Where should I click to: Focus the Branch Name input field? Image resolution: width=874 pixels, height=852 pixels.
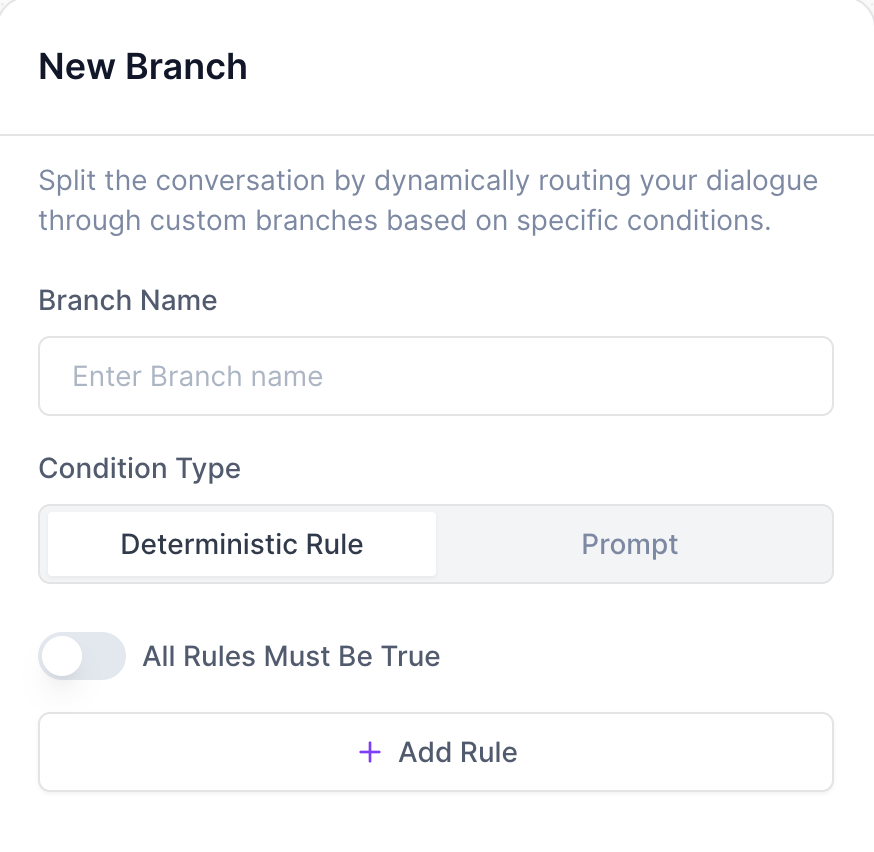pyautogui.click(x=435, y=376)
